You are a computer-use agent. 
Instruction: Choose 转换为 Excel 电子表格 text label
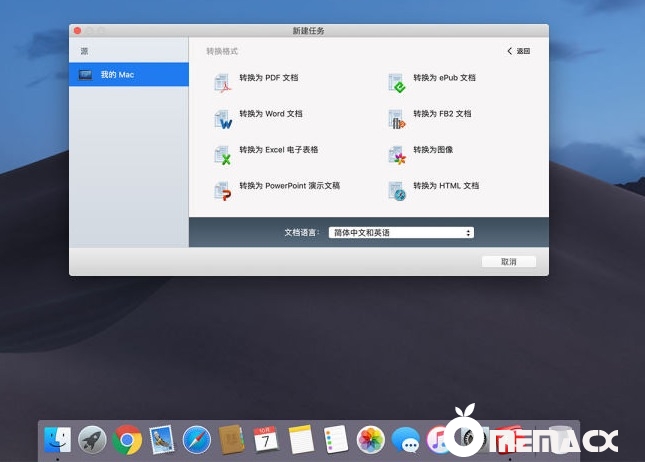pos(278,150)
